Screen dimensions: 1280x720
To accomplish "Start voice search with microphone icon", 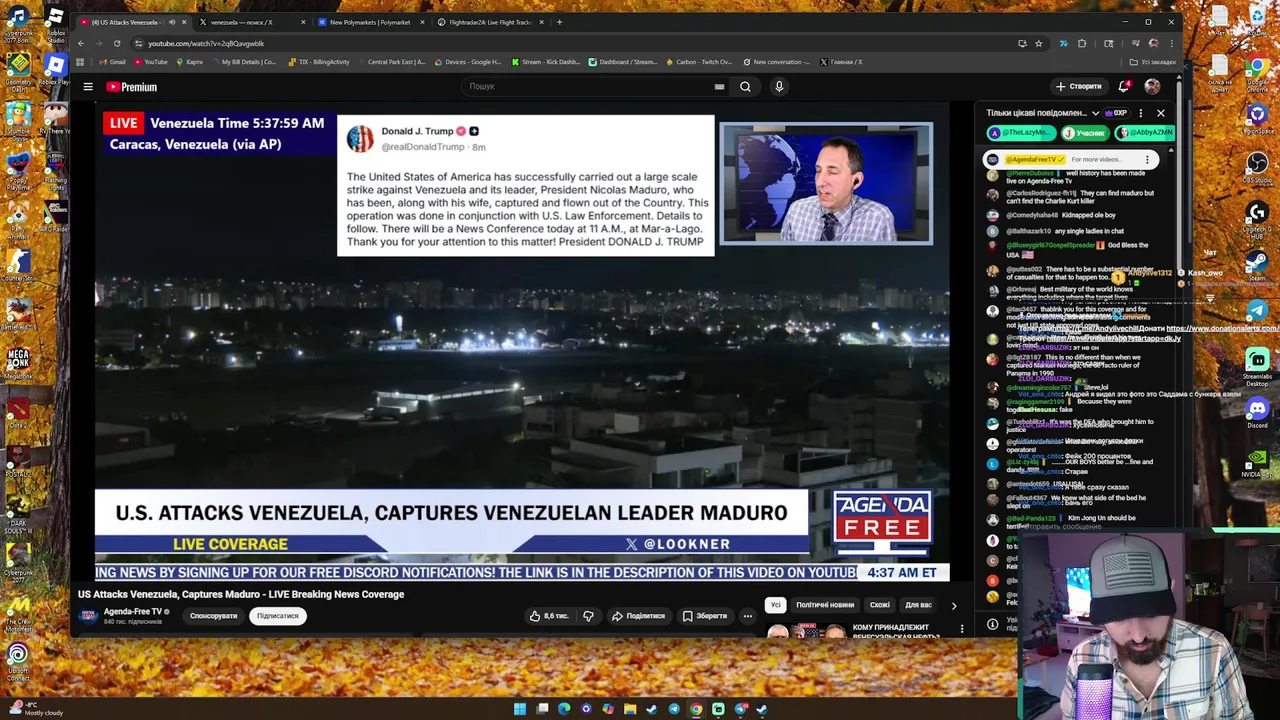I will (x=779, y=87).
